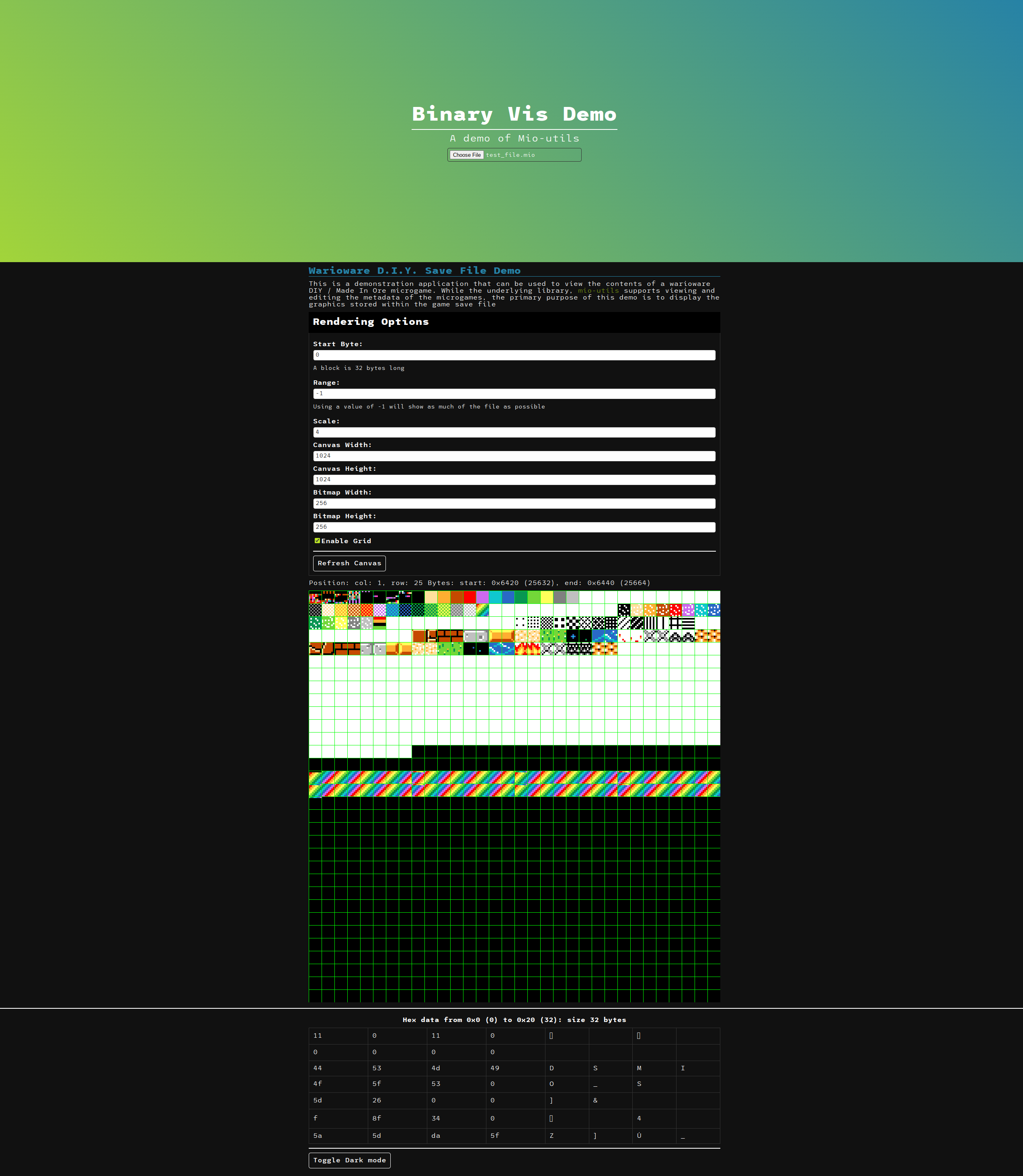Focus the Start Byte input field
This screenshot has height=1176, width=1023.
click(514, 355)
